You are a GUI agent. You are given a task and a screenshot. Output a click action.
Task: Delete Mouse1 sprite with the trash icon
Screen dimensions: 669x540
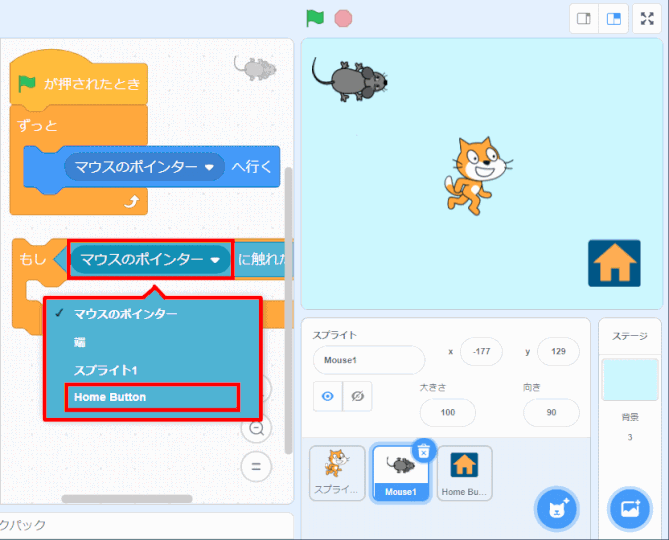coord(423,451)
